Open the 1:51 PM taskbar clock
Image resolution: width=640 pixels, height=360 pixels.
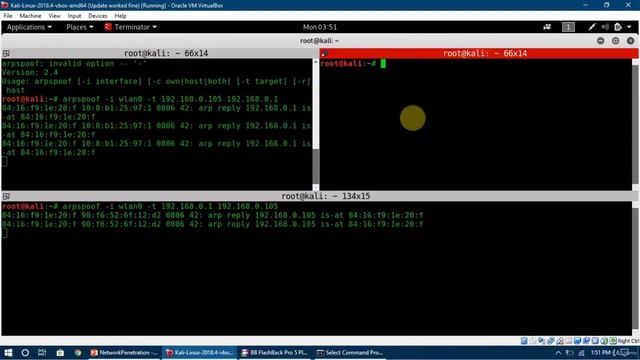pos(601,353)
